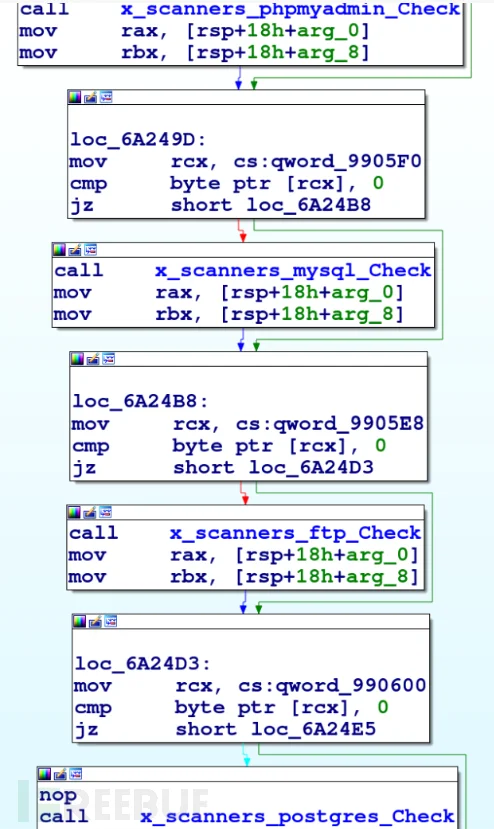Select the qword_990600 data reference
The height and width of the screenshot is (829, 494).
351,686
